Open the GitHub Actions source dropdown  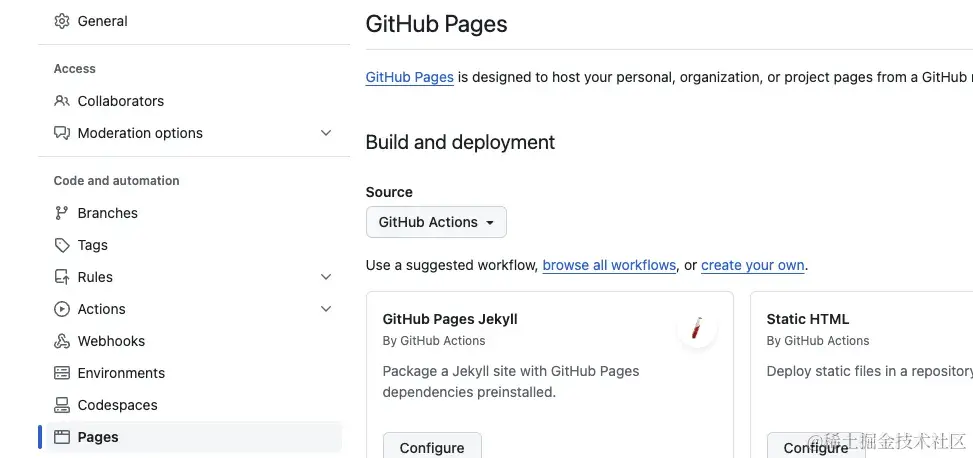click(436, 222)
